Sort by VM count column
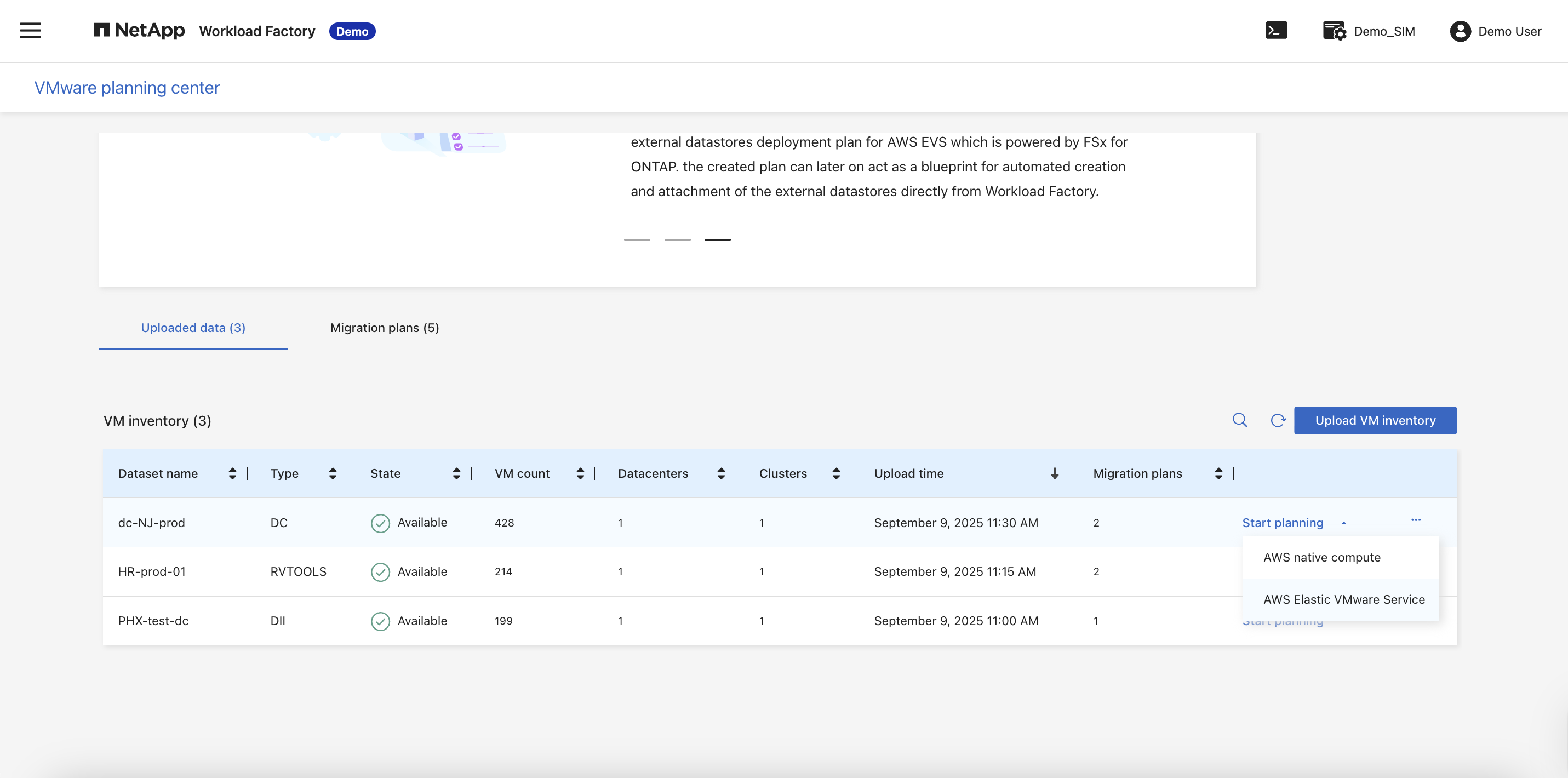This screenshot has width=1568, height=778. 580,473
